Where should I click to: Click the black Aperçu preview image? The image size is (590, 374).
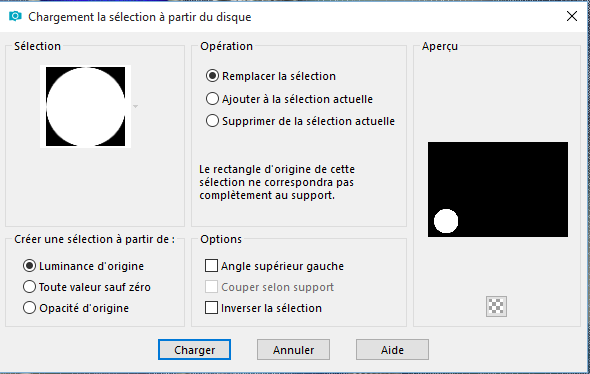[498, 189]
